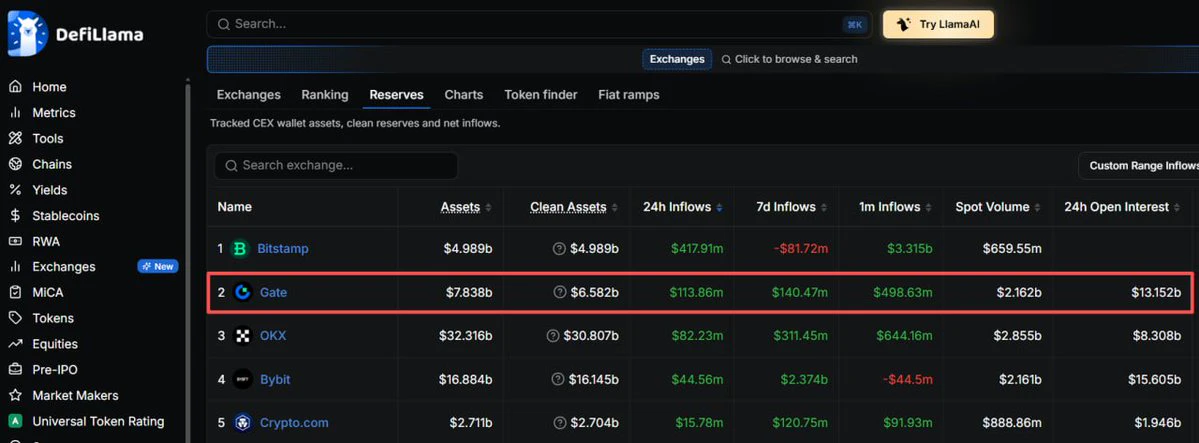Open Exchanges in sidebar
This screenshot has width=1199, height=443.
point(63,267)
